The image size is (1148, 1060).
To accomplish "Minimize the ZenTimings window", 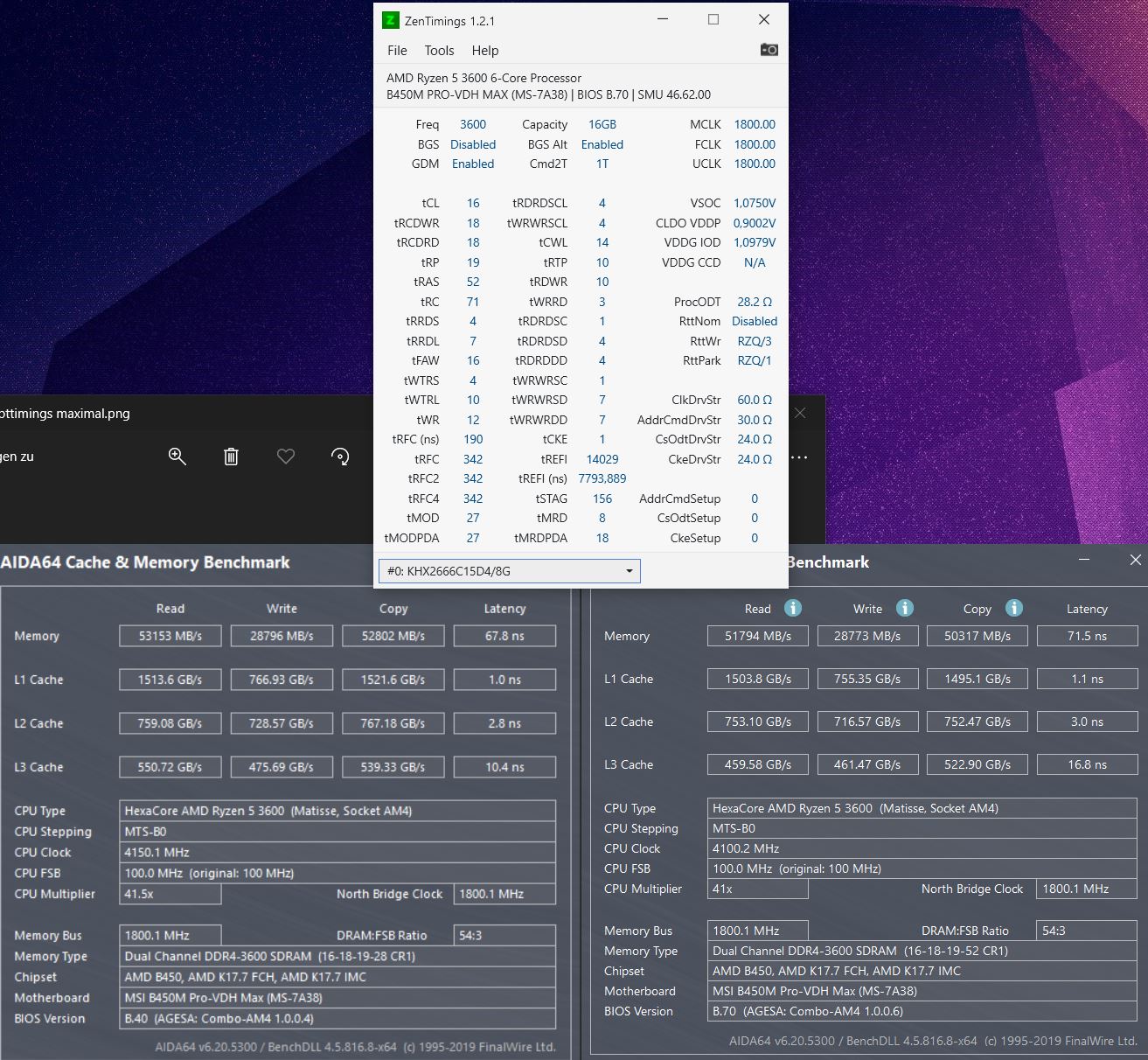I will 663,20.
